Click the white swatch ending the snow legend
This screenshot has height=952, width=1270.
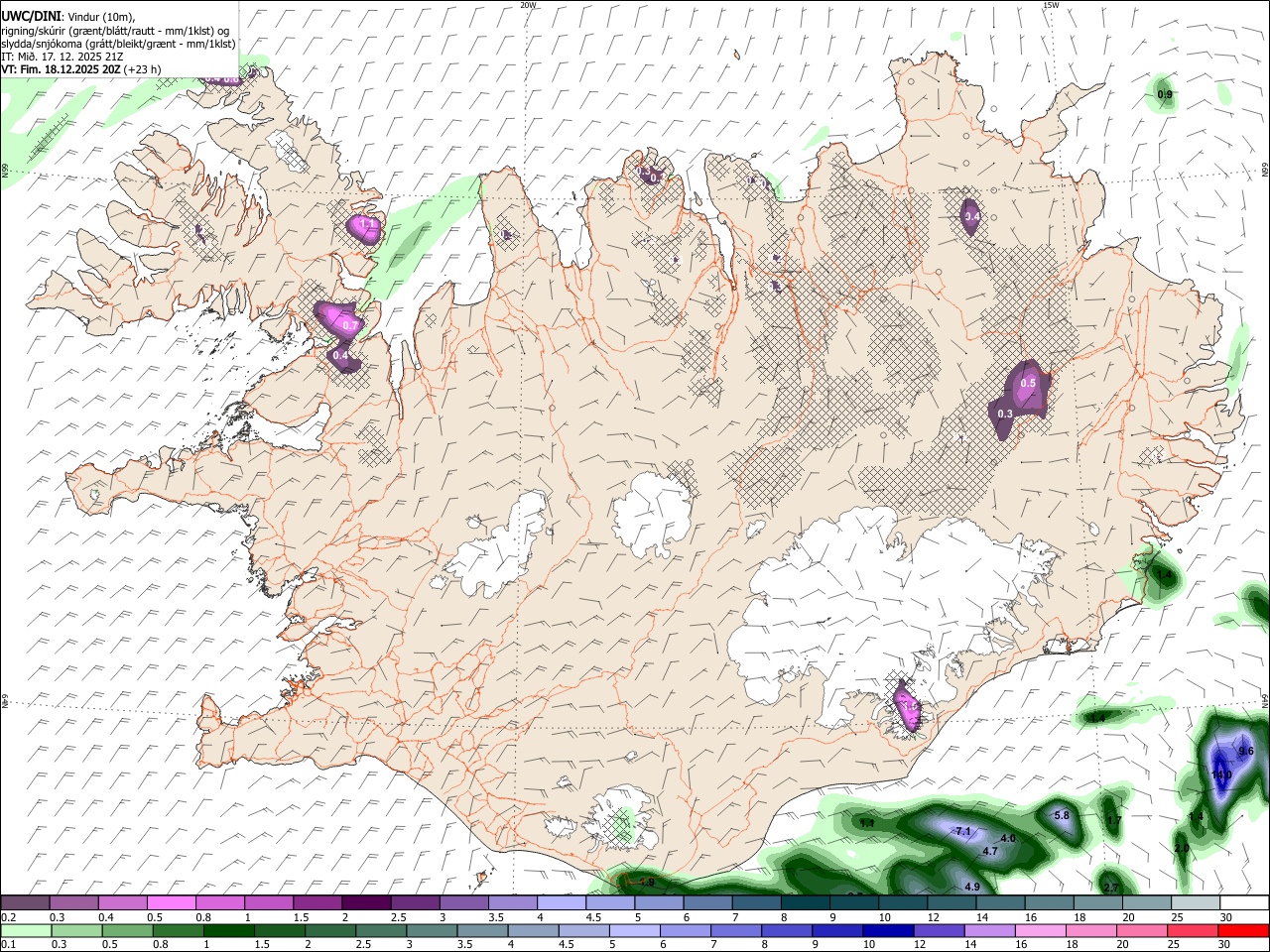(x=1244, y=902)
